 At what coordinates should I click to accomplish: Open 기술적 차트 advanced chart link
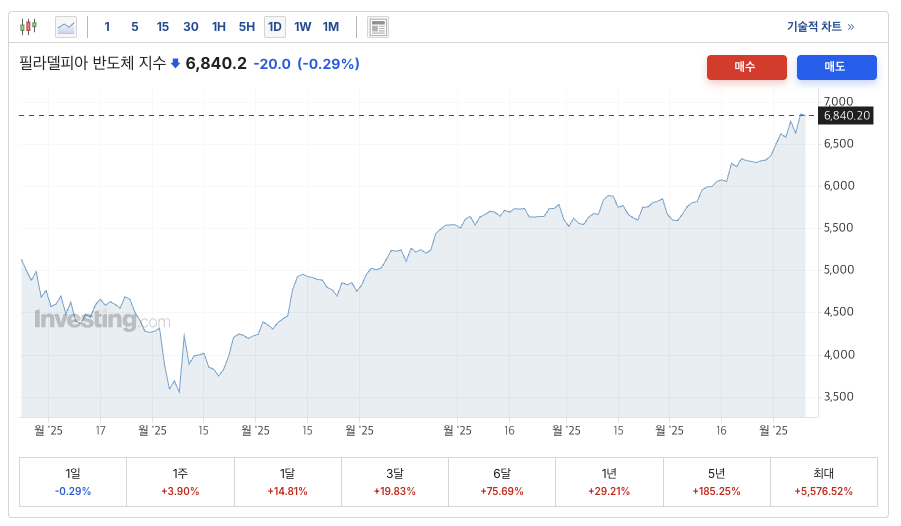pyautogui.click(x=820, y=27)
